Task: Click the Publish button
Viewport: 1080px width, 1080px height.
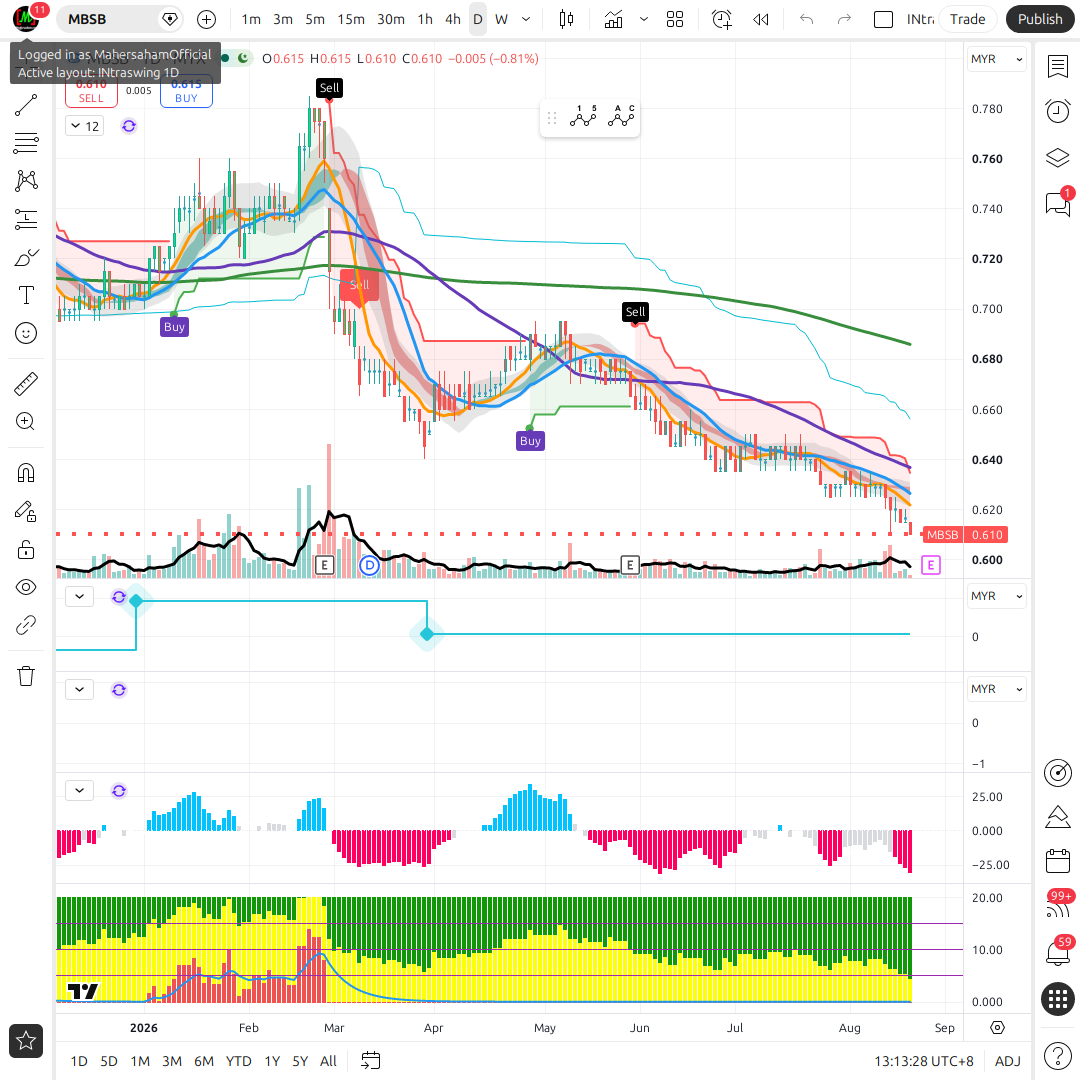Action: point(1040,19)
